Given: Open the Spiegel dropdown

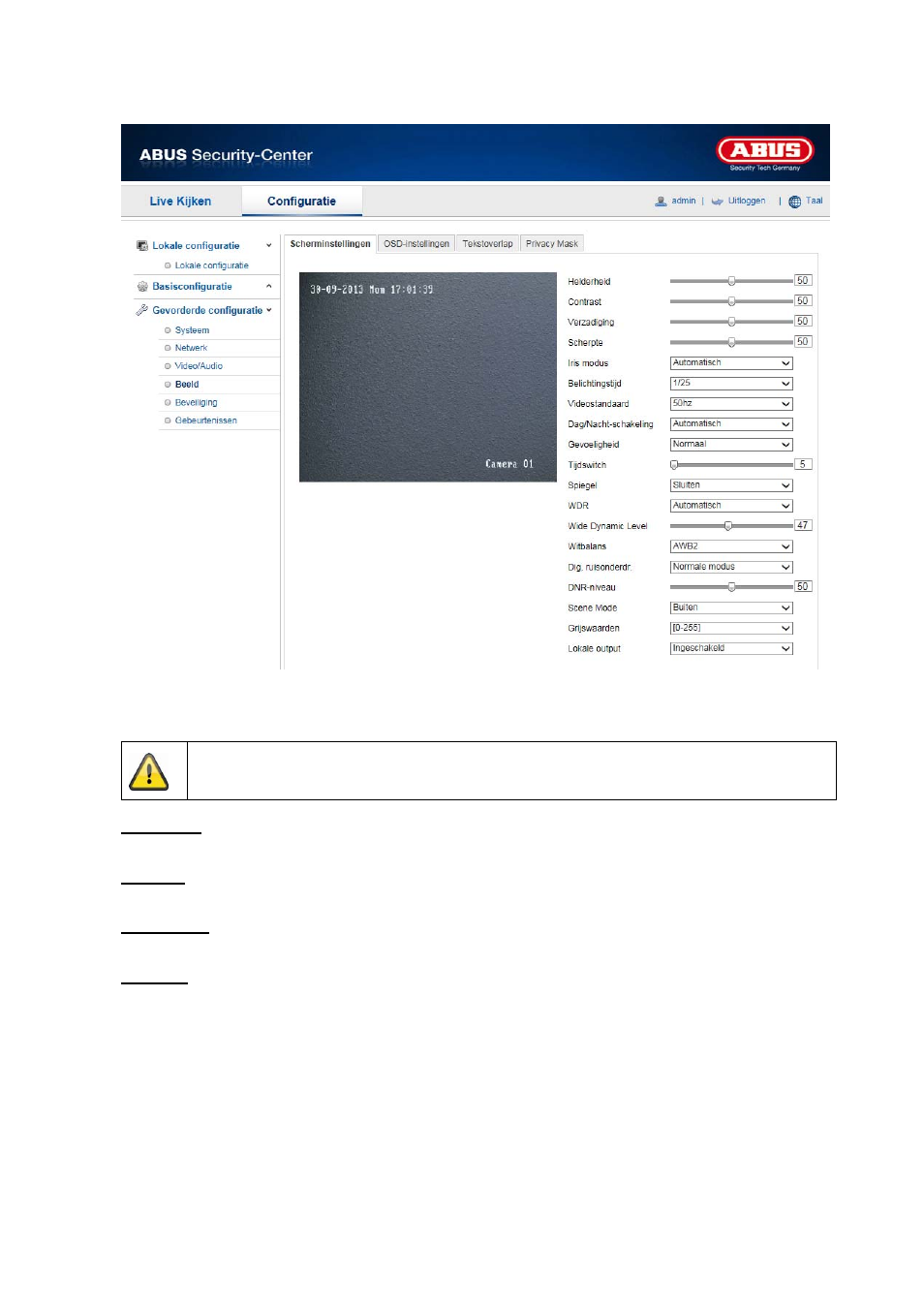Looking at the screenshot, I should pyautogui.click(x=731, y=485).
